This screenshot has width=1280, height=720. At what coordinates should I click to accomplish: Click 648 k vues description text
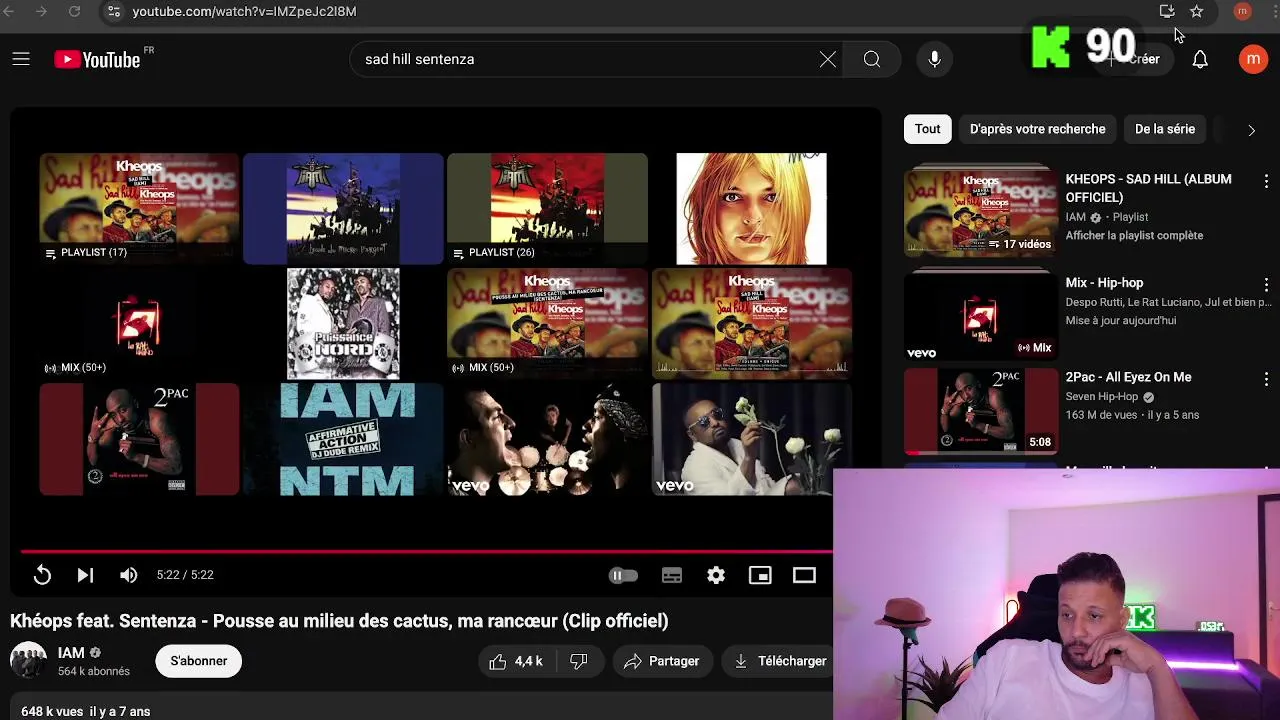(52, 711)
